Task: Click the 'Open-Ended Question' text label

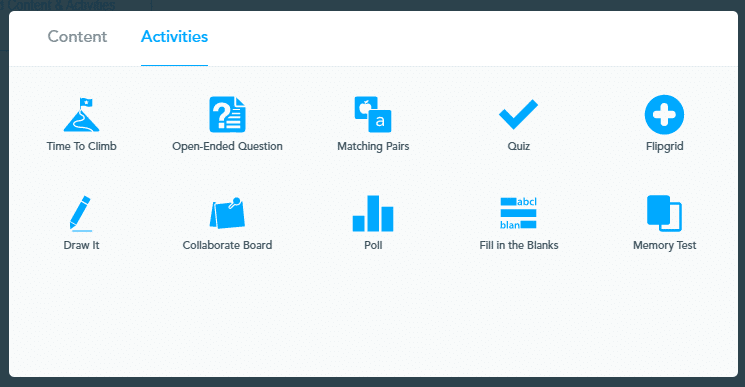Action: (x=227, y=146)
